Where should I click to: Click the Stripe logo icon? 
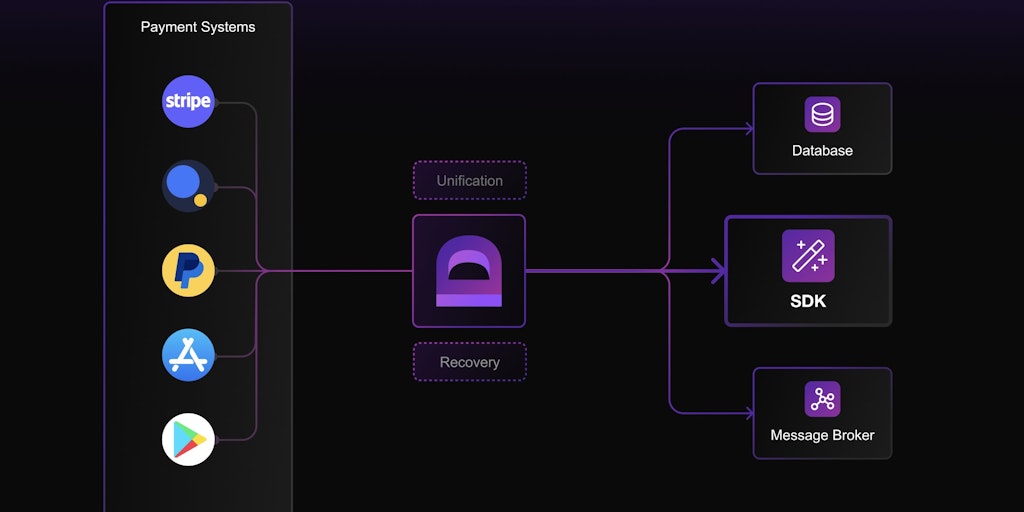click(x=188, y=101)
